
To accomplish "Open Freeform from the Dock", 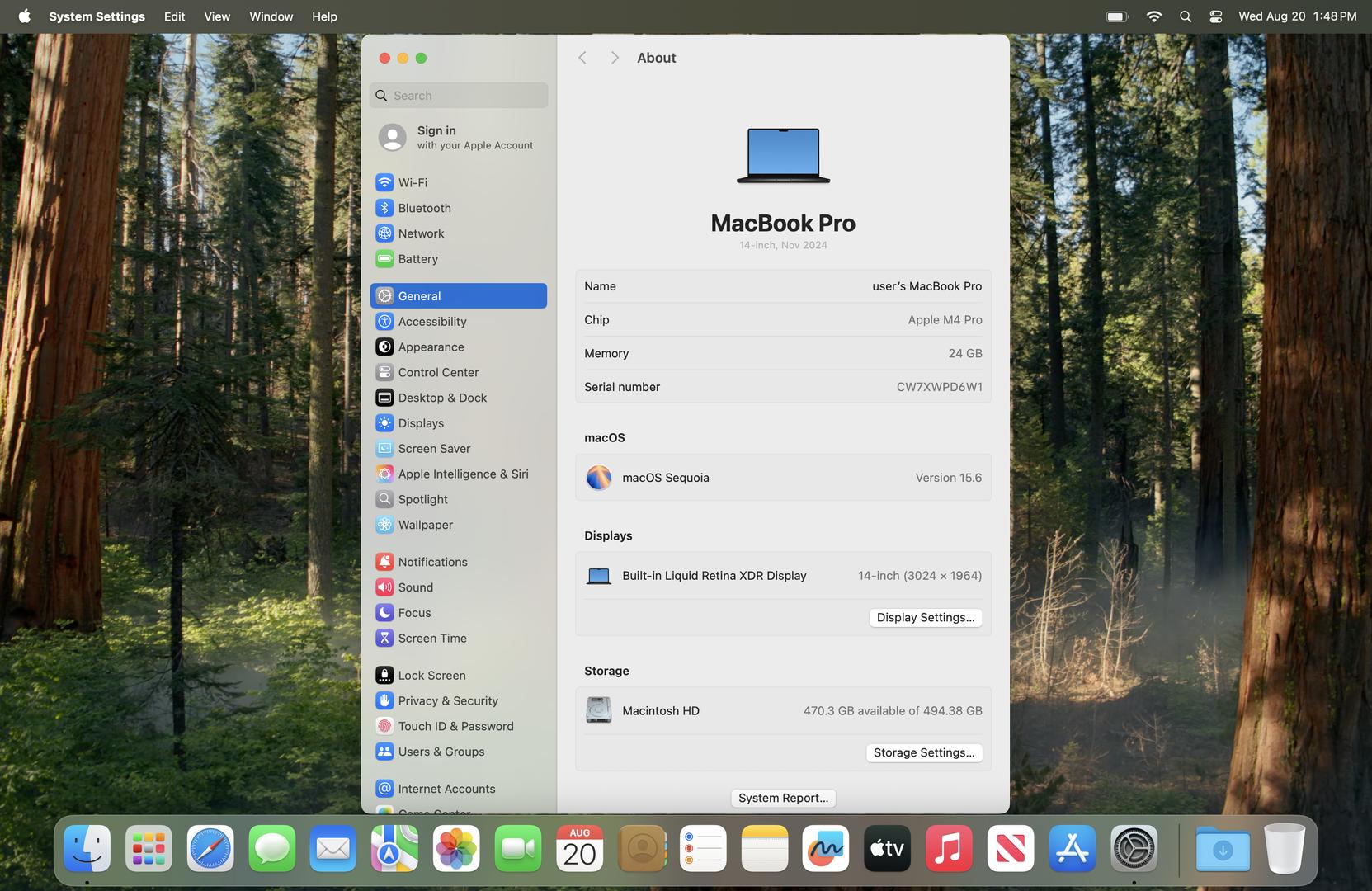I will 826,848.
